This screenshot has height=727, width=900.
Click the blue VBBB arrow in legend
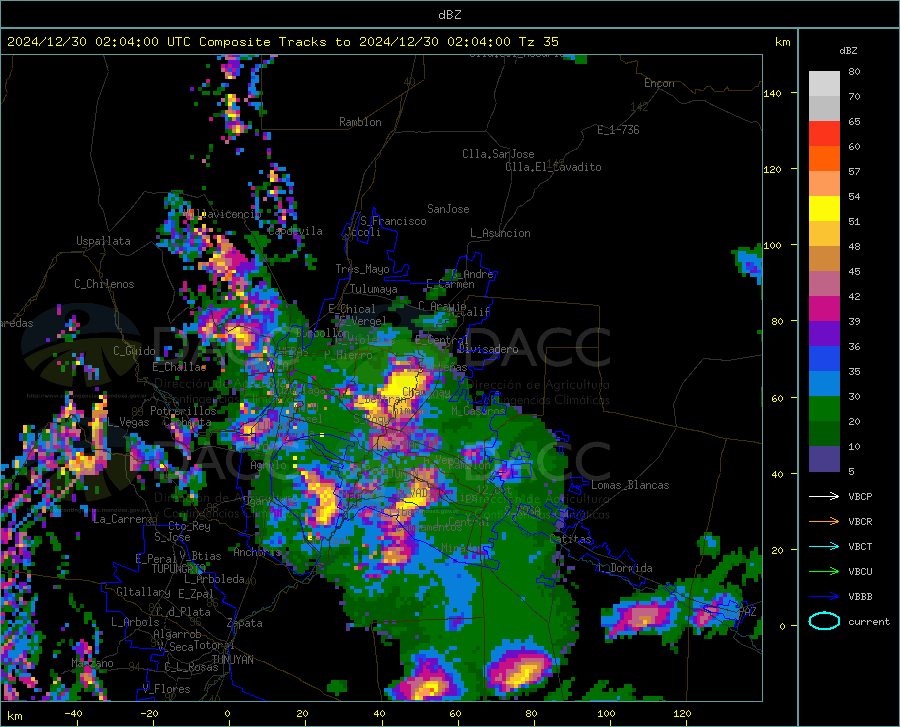point(824,596)
